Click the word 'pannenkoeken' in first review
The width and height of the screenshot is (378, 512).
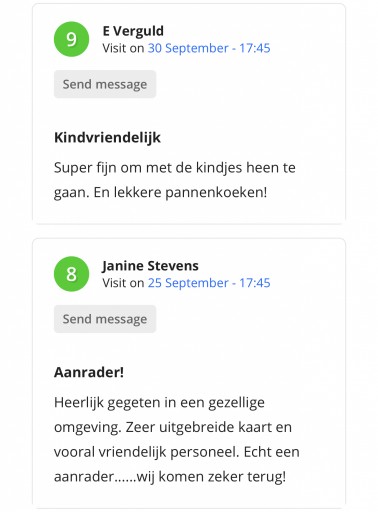(214, 193)
